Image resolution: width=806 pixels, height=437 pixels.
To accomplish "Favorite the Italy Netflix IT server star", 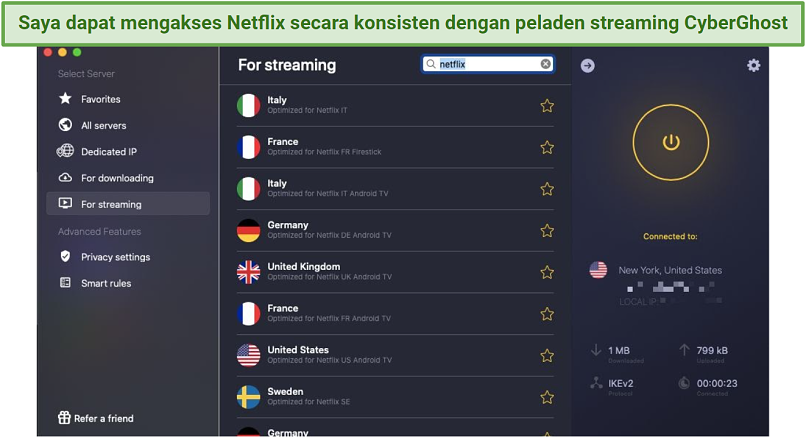I will pos(547,105).
